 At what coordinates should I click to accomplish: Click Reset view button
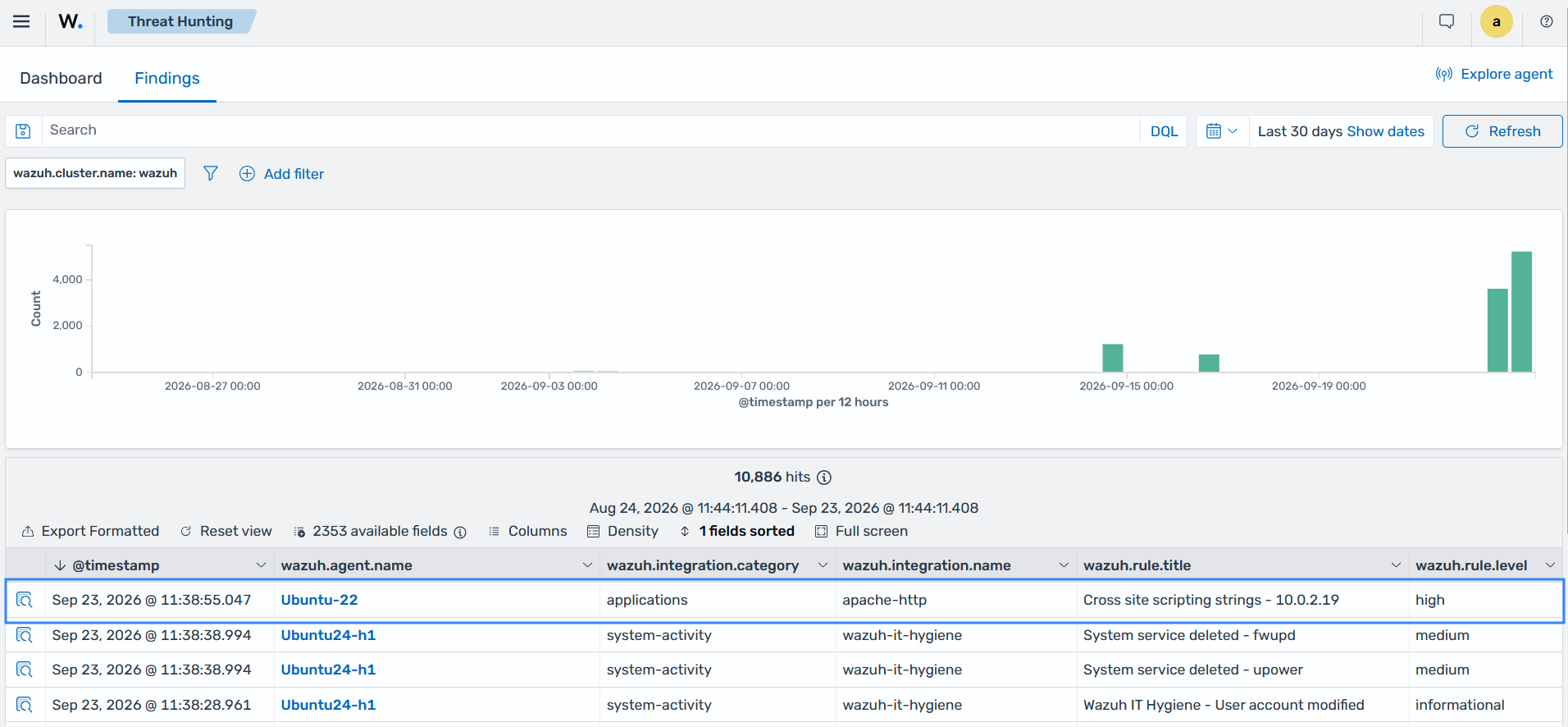226,532
